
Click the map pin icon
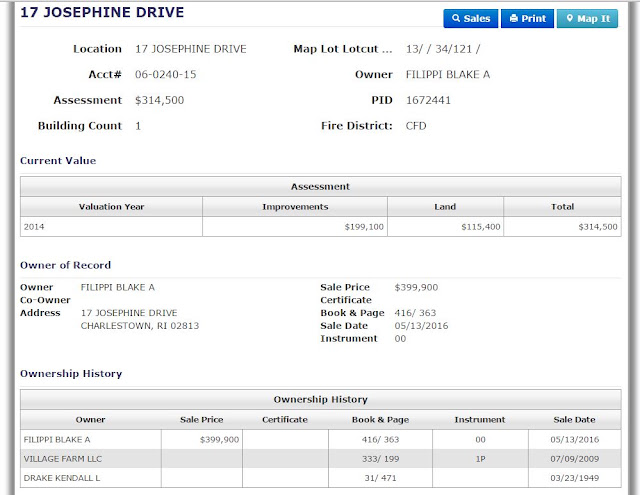(570, 18)
